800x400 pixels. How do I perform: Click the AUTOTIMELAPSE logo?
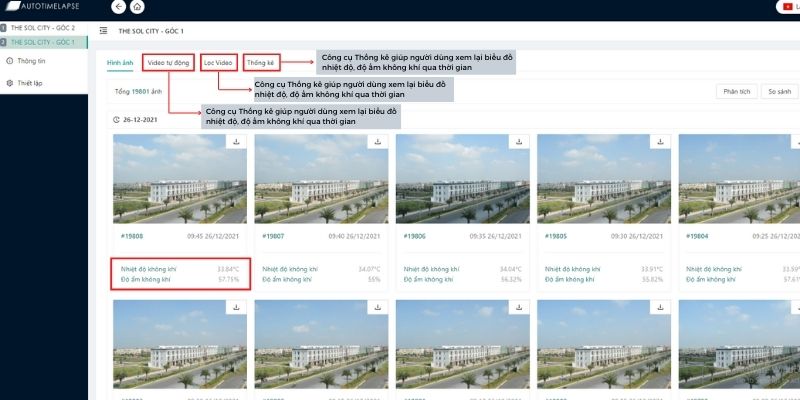42,6
